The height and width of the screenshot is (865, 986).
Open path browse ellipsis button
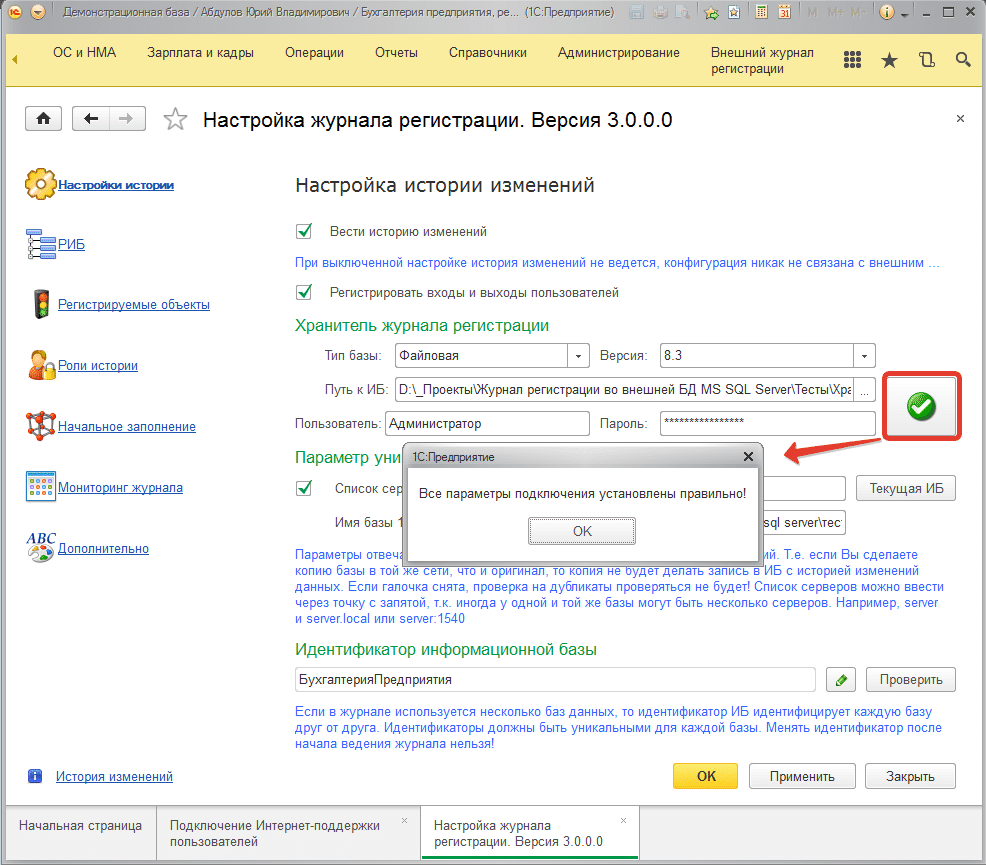(865, 390)
